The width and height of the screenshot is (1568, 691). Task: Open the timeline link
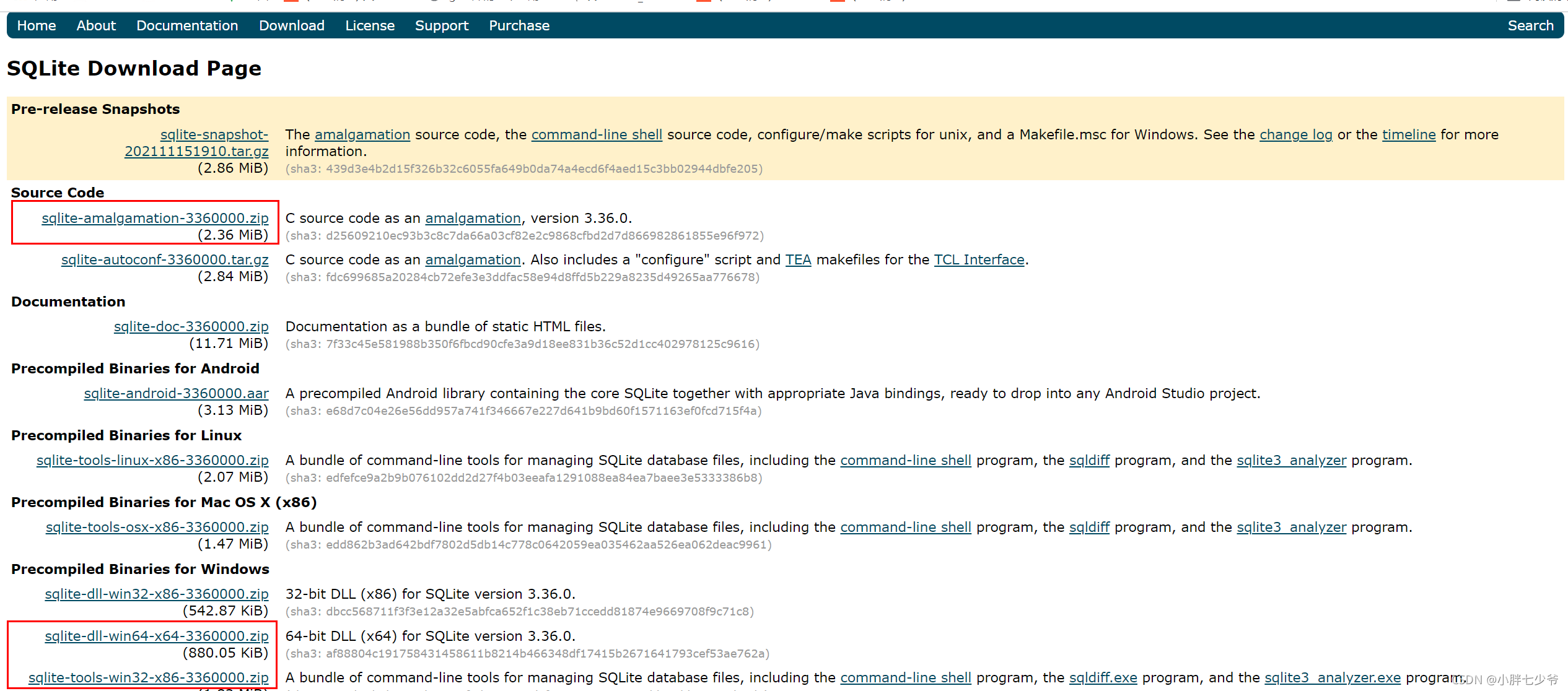pos(1408,134)
